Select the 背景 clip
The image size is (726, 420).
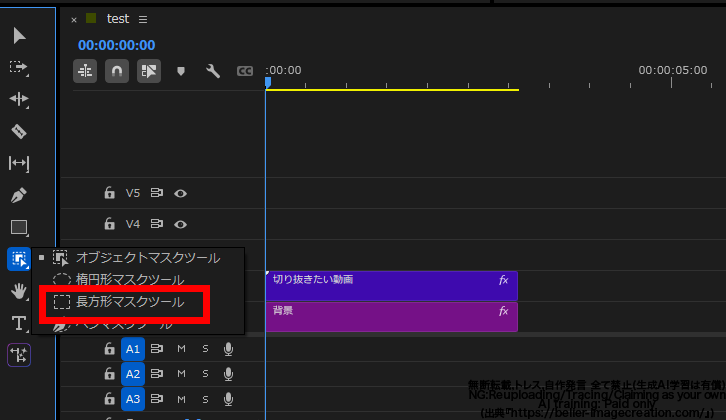(x=392, y=317)
